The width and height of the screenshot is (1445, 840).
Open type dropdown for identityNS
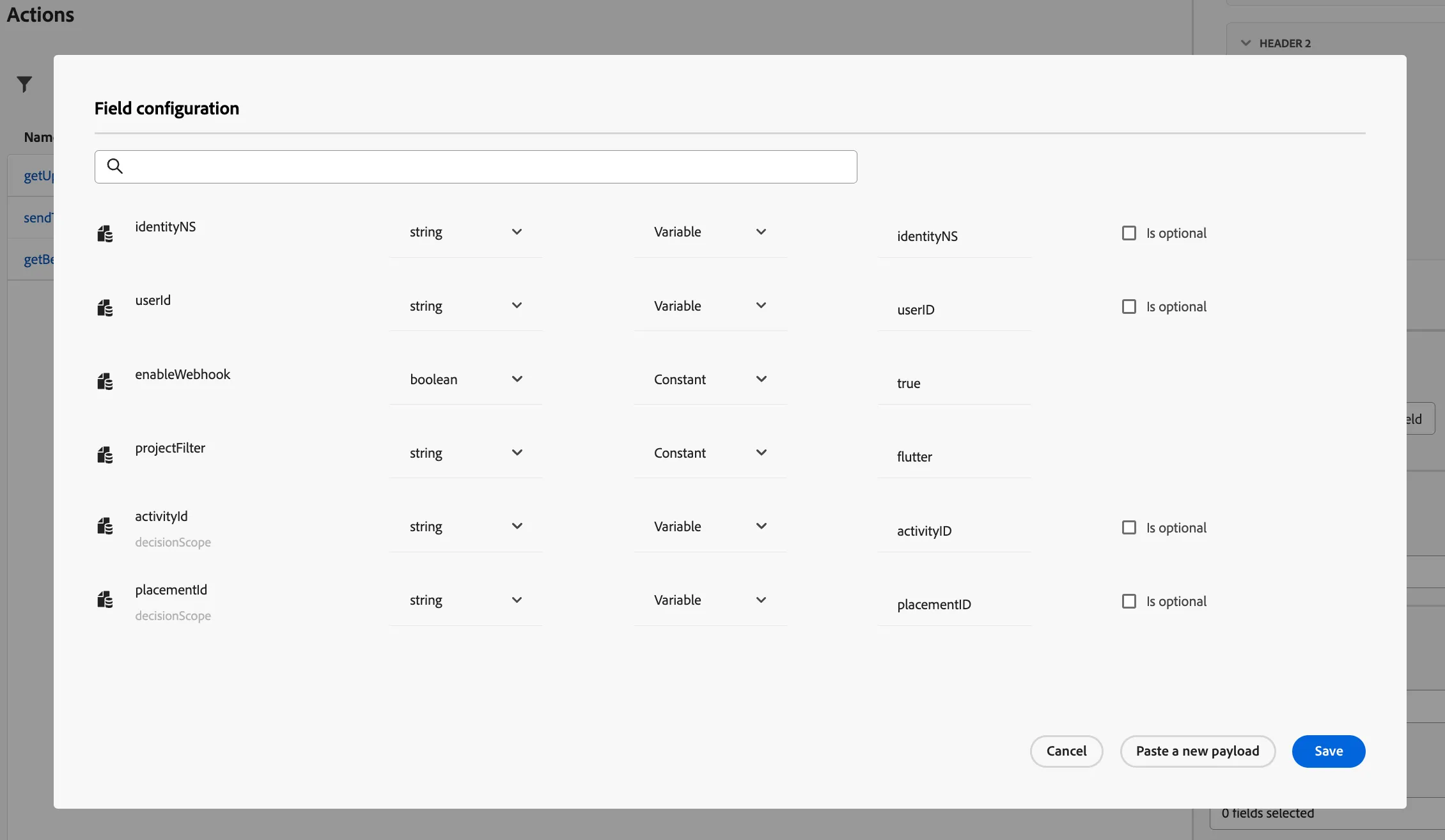pos(466,232)
